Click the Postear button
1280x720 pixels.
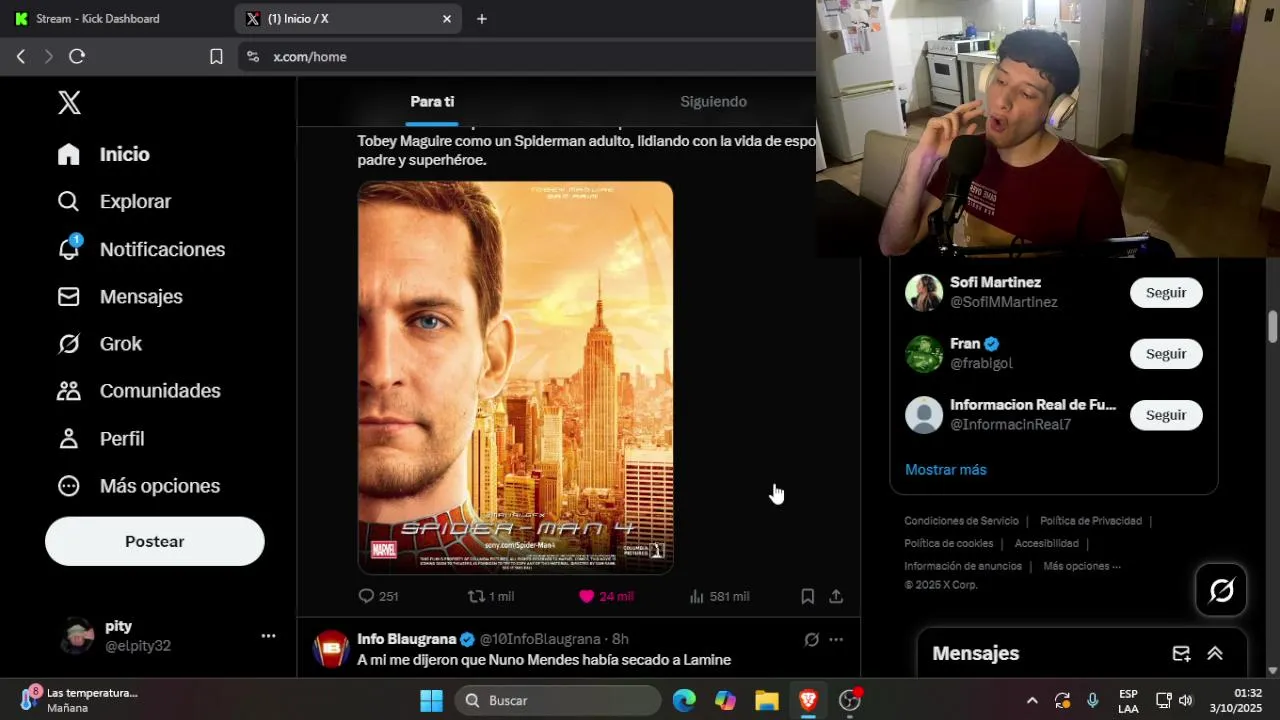(155, 541)
